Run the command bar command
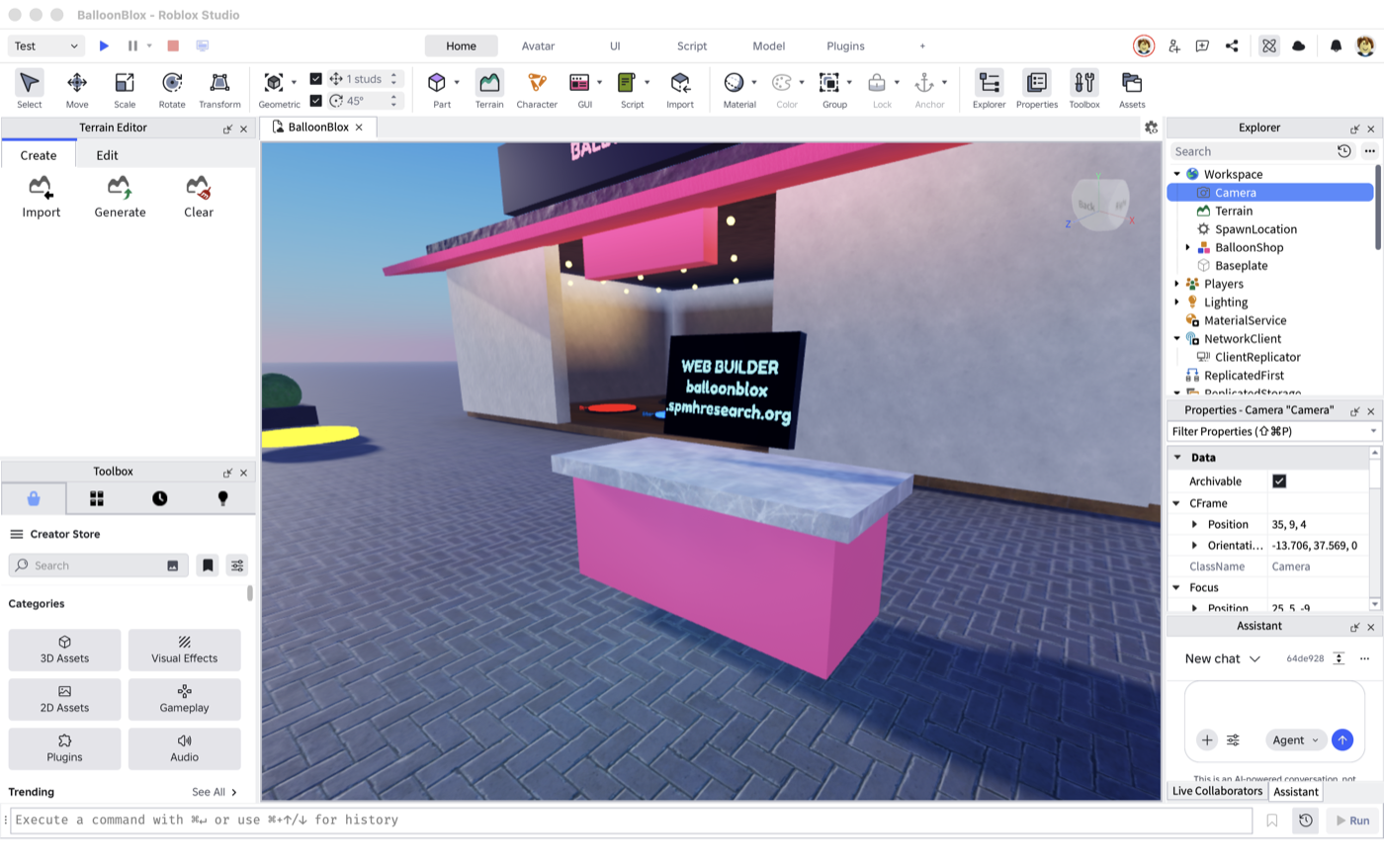 tap(1351, 821)
